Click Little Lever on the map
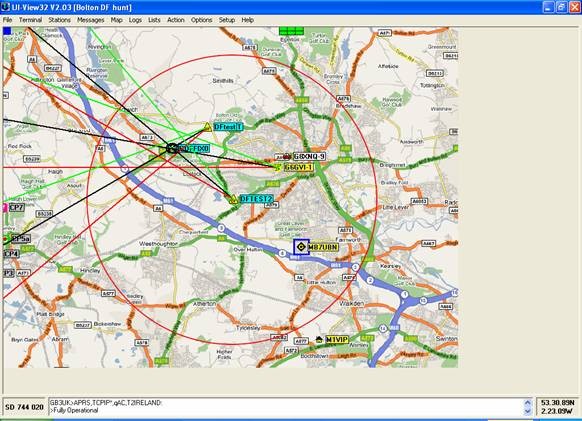The image size is (582, 421). pyautogui.click(x=396, y=207)
